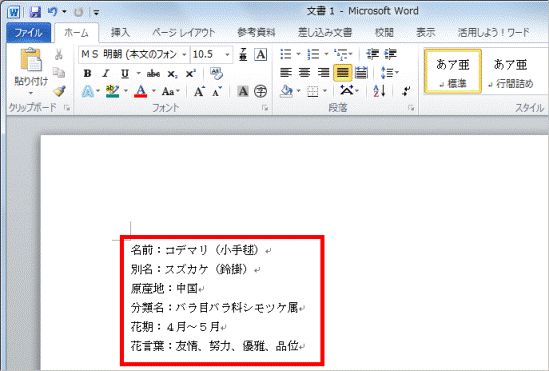Select the Format Painter brush icon
This screenshot has height=371, width=549.
60,91
